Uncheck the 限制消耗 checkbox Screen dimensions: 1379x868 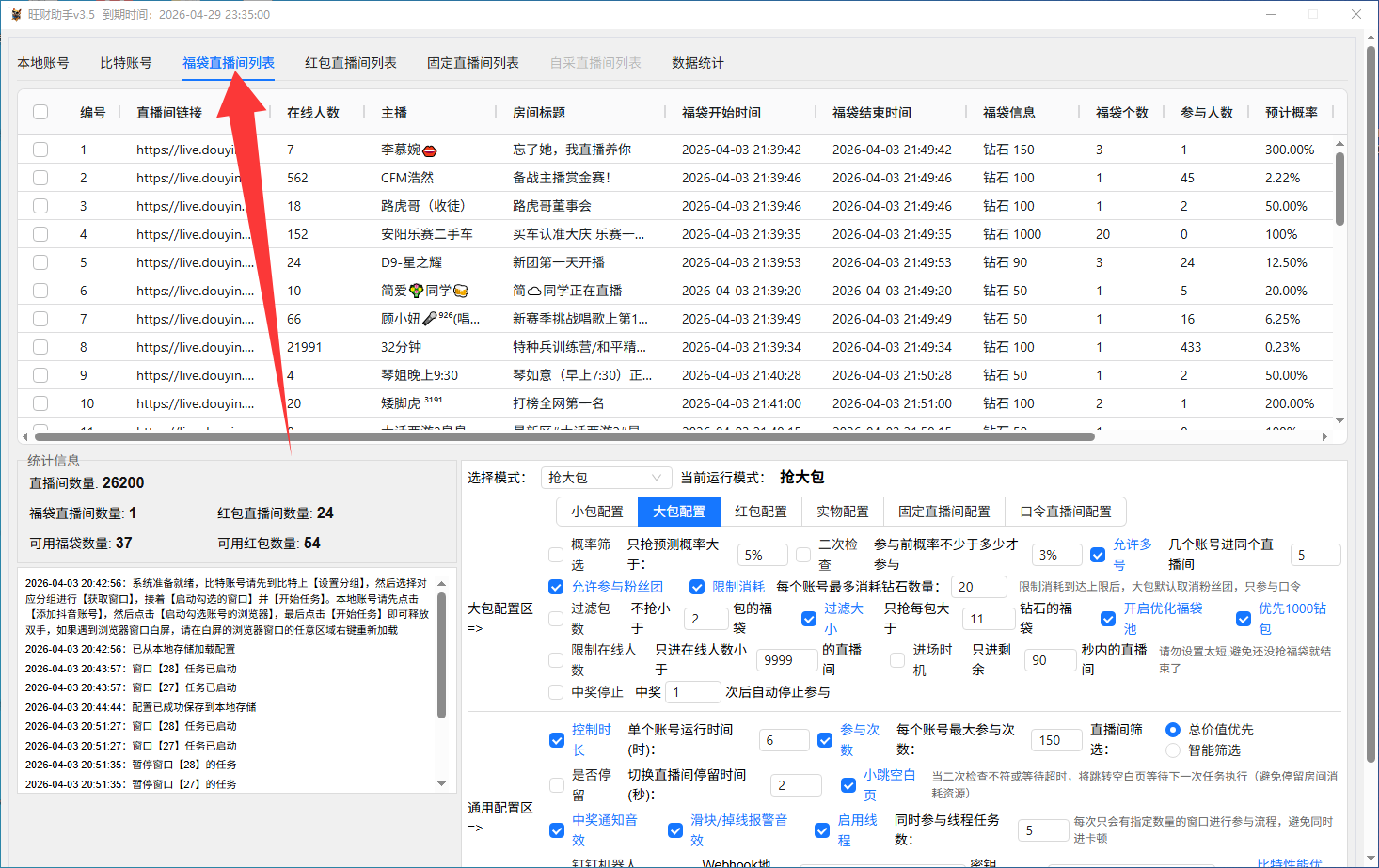click(x=697, y=586)
